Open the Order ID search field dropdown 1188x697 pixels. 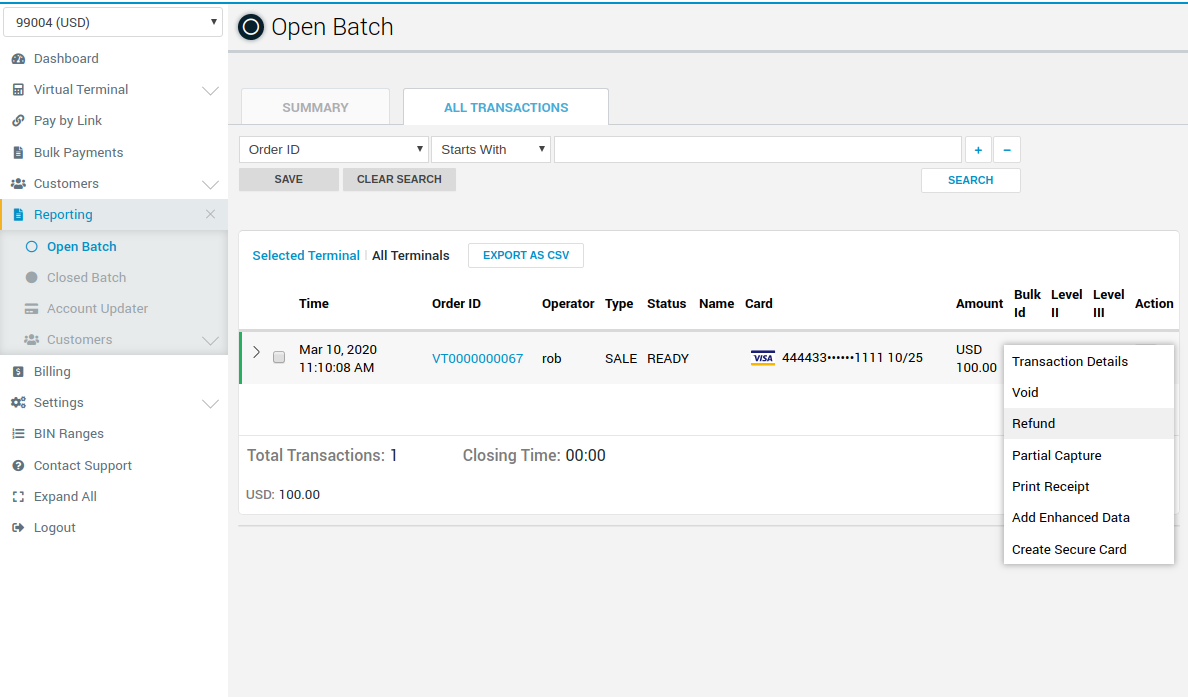tap(334, 150)
